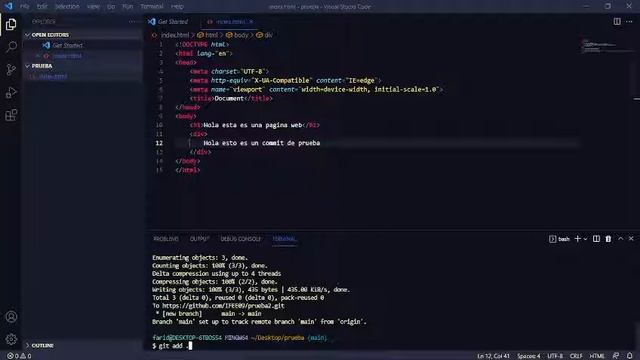The image size is (640, 360).
Task: Open Explorer panel More Actions ellipsis
Action: click(x=132, y=22)
